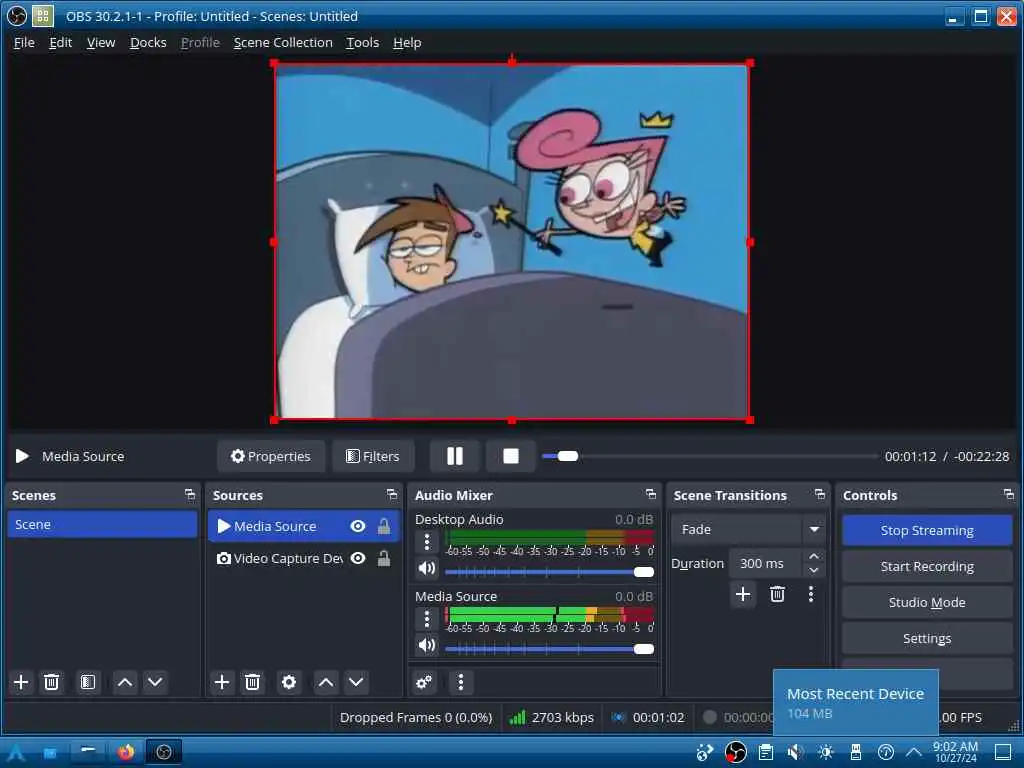Open Properties for the Media Source
The width and height of the screenshot is (1024, 768).
coord(271,456)
